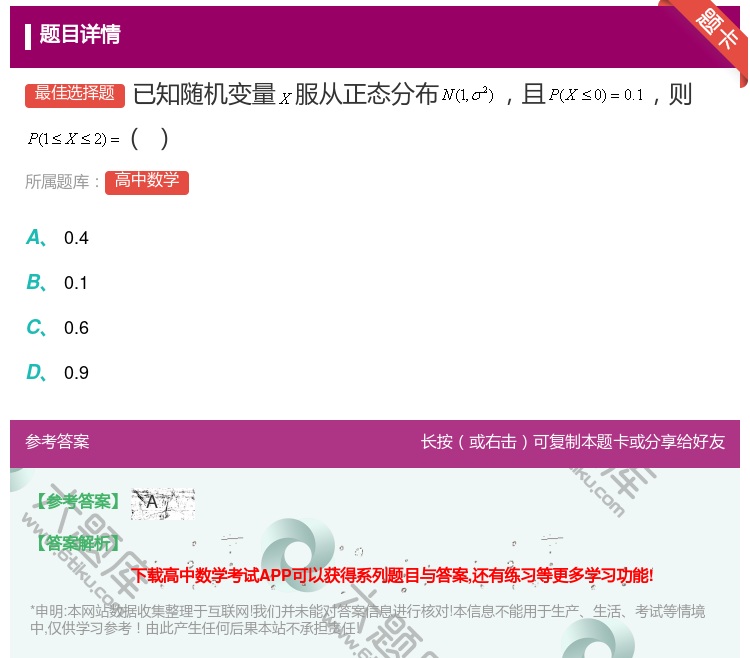Click the 长按（或右击）可复制本题卡 hint text

(x=573, y=441)
